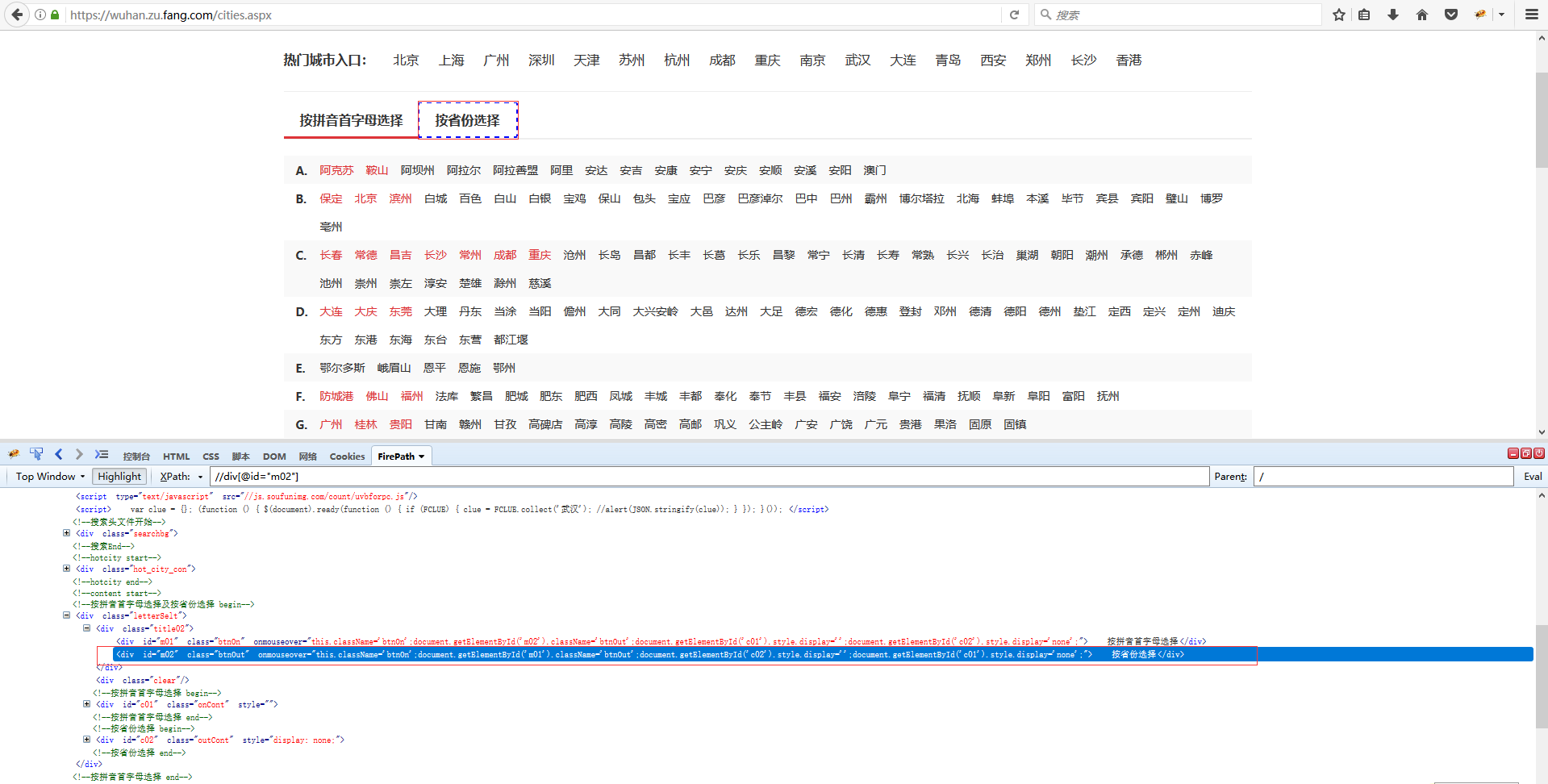Go to the home page icon
Image resolution: width=1548 pixels, height=784 pixels.
1422,15
